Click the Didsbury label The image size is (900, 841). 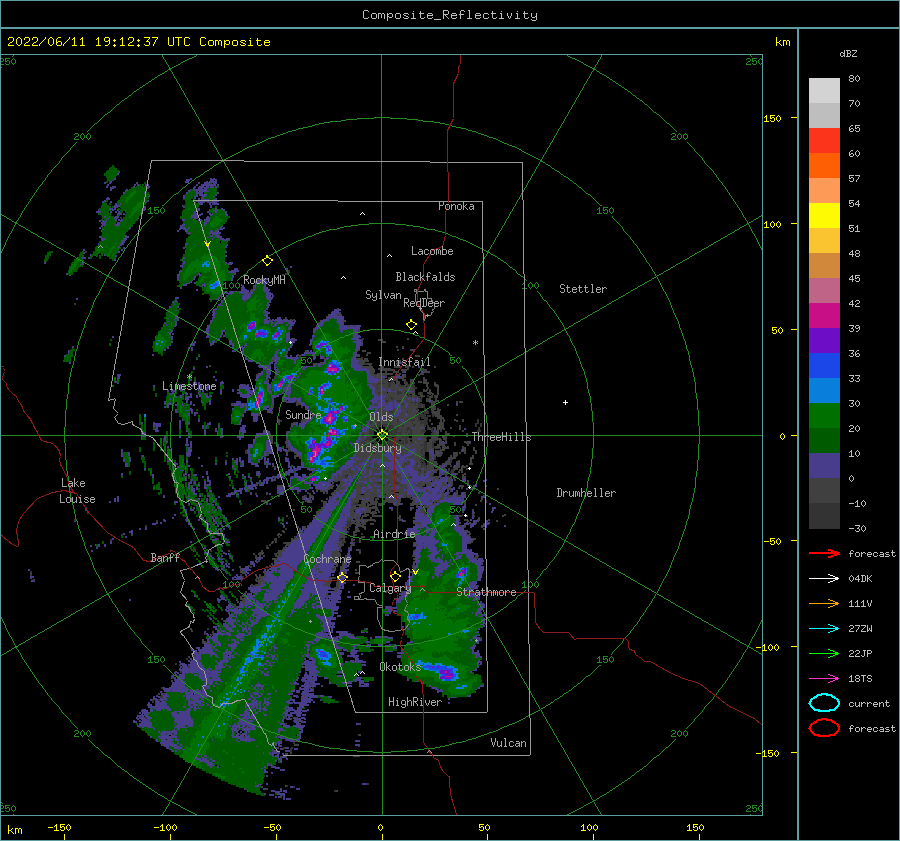(x=377, y=448)
